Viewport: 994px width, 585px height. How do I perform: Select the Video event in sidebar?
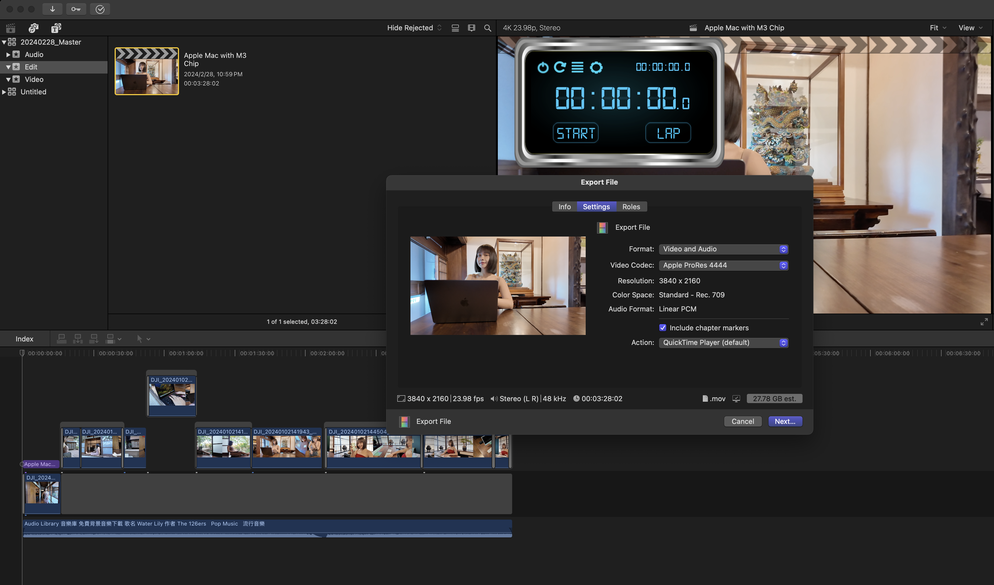tap(54, 79)
